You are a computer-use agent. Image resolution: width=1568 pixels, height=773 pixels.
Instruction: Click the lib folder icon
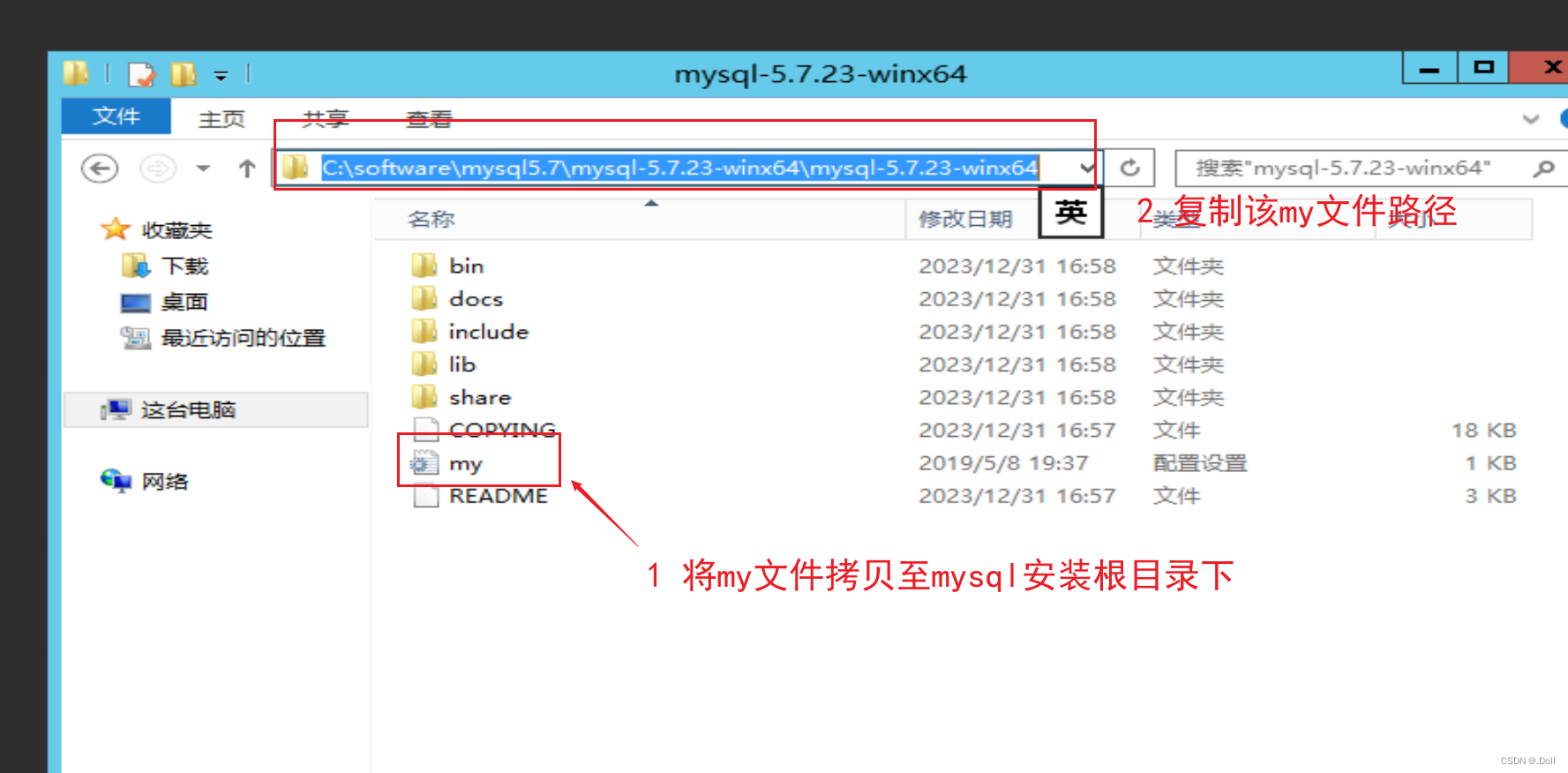pos(424,364)
